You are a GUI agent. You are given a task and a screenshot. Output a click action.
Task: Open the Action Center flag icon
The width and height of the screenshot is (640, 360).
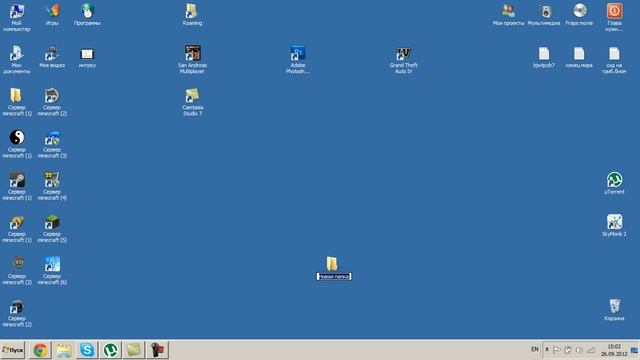(x=557, y=350)
